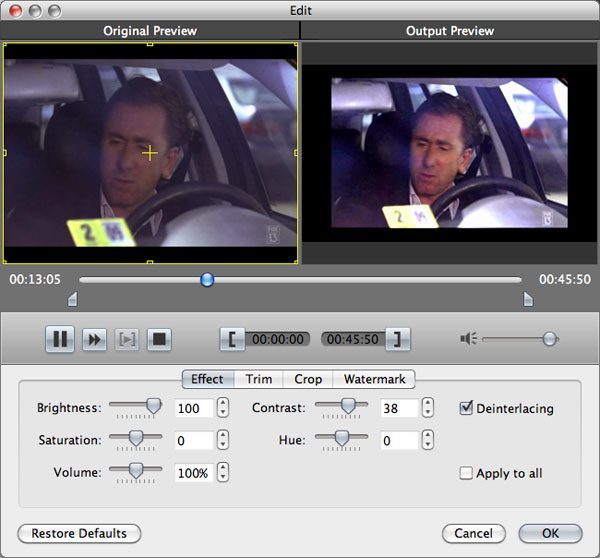Mute audio using the speaker icon
Viewport: 600px width, 558px height.
tap(468, 339)
